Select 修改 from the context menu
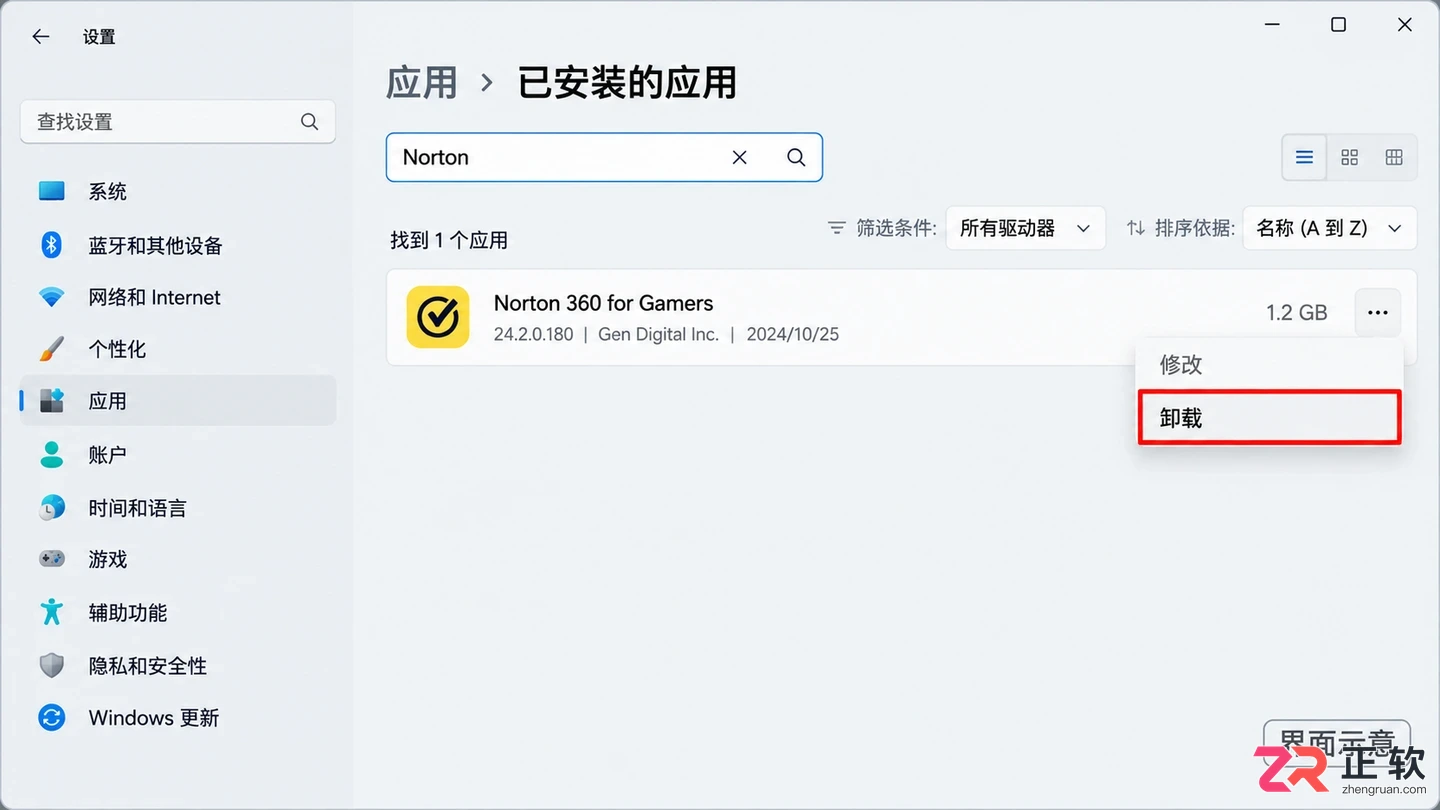Image resolution: width=1440 pixels, height=810 pixels. tap(1270, 365)
